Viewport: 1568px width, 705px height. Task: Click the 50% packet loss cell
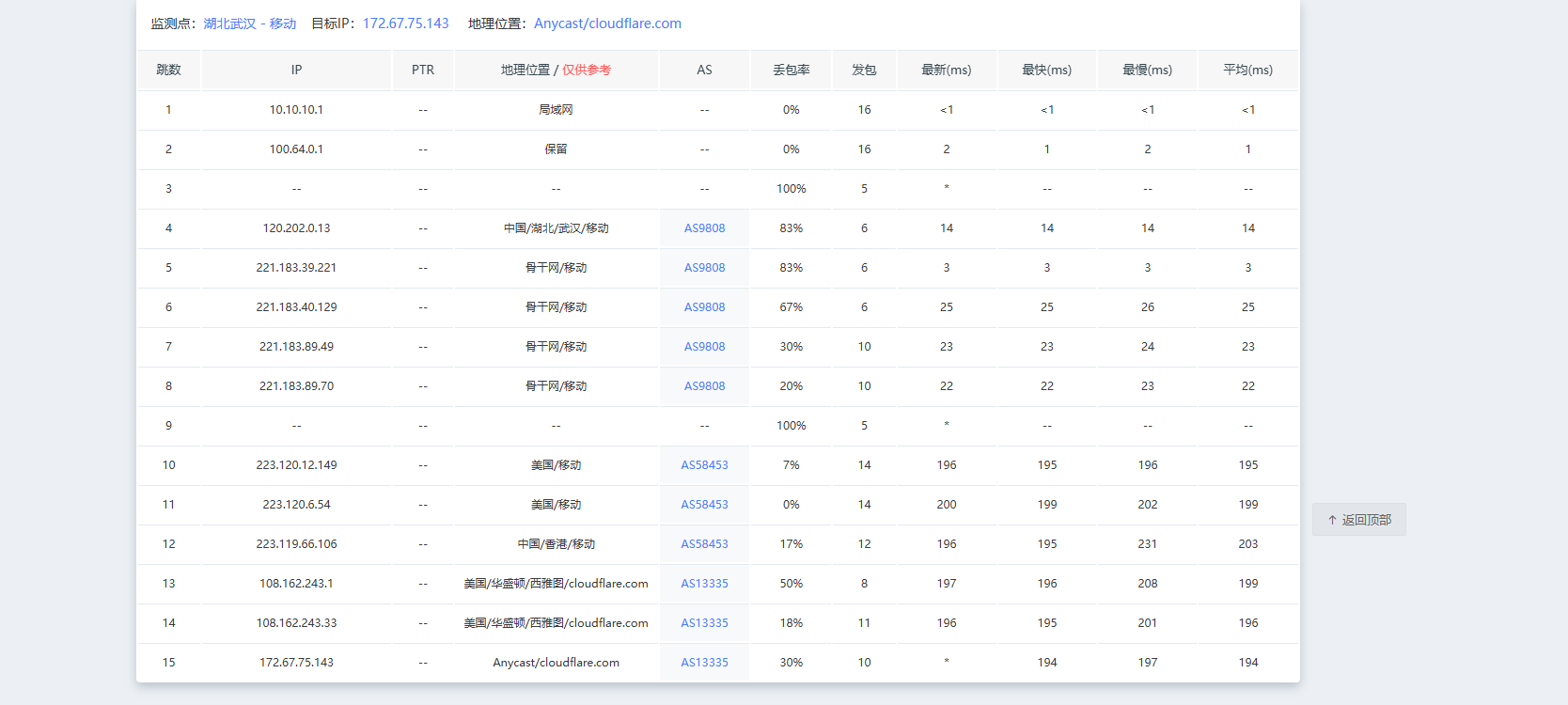pos(792,584)
